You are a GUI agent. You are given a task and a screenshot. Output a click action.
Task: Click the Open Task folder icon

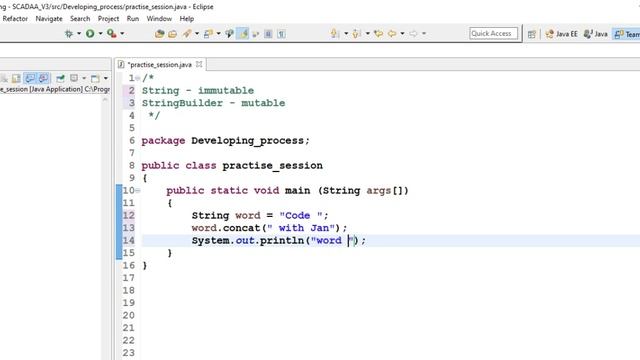173,34
